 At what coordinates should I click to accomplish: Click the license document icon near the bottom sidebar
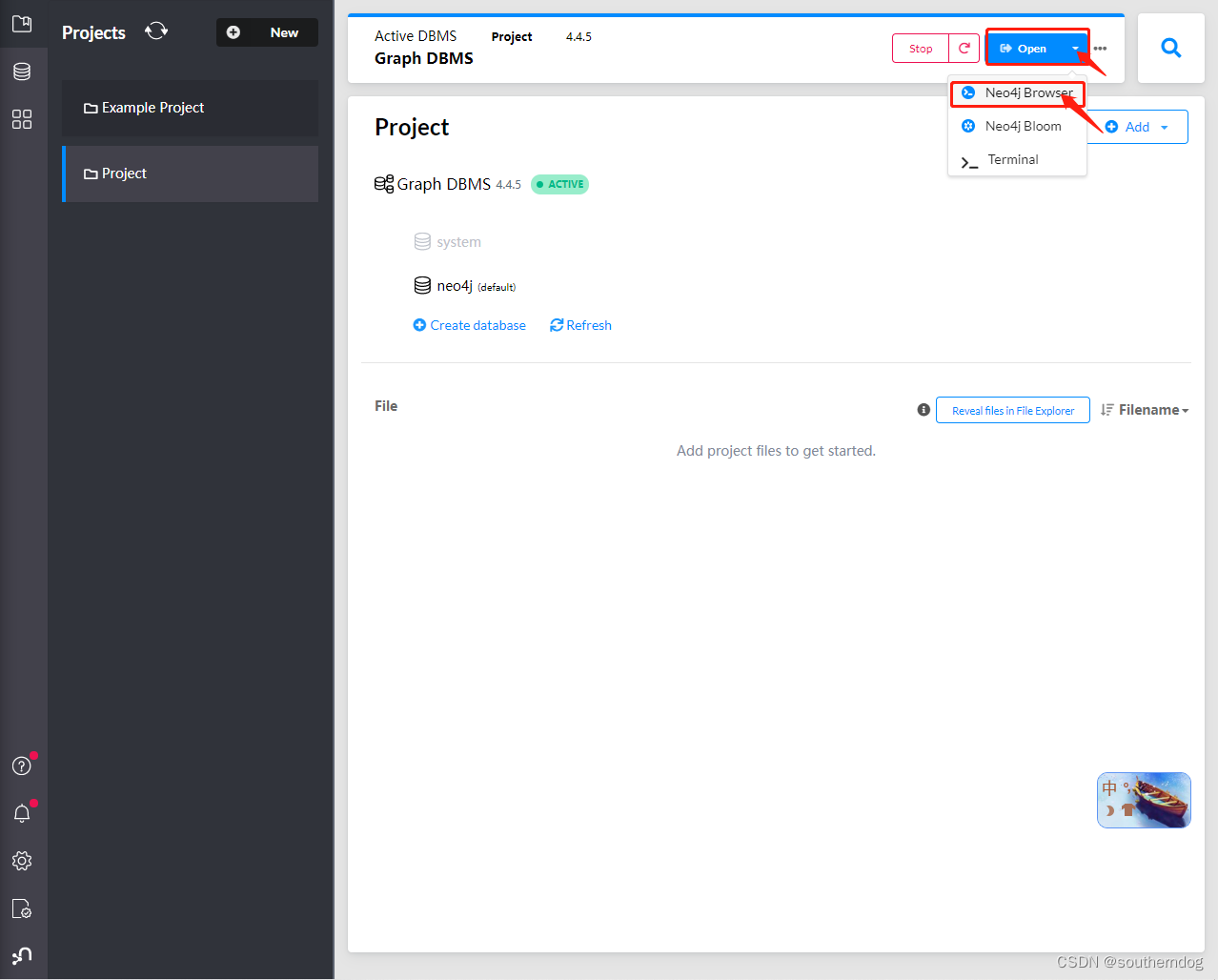22,909
